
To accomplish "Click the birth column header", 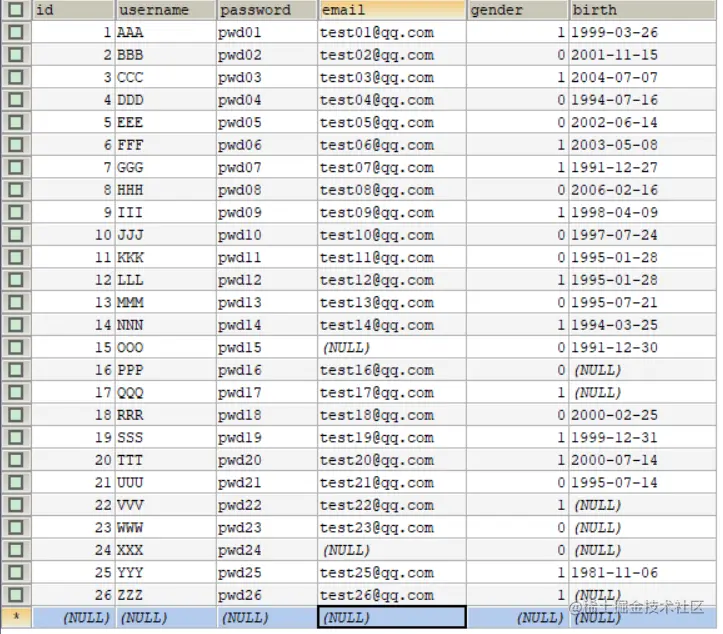I will 643,10.
